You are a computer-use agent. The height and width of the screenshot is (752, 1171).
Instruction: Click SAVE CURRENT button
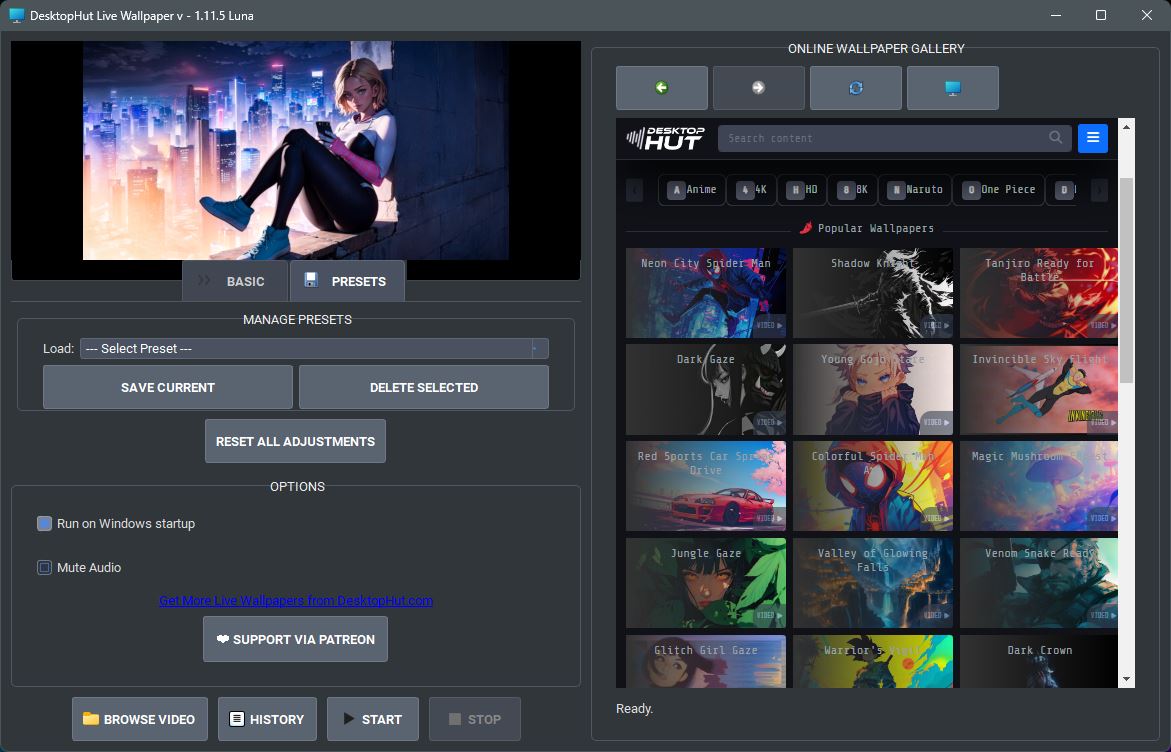point(168,388)
